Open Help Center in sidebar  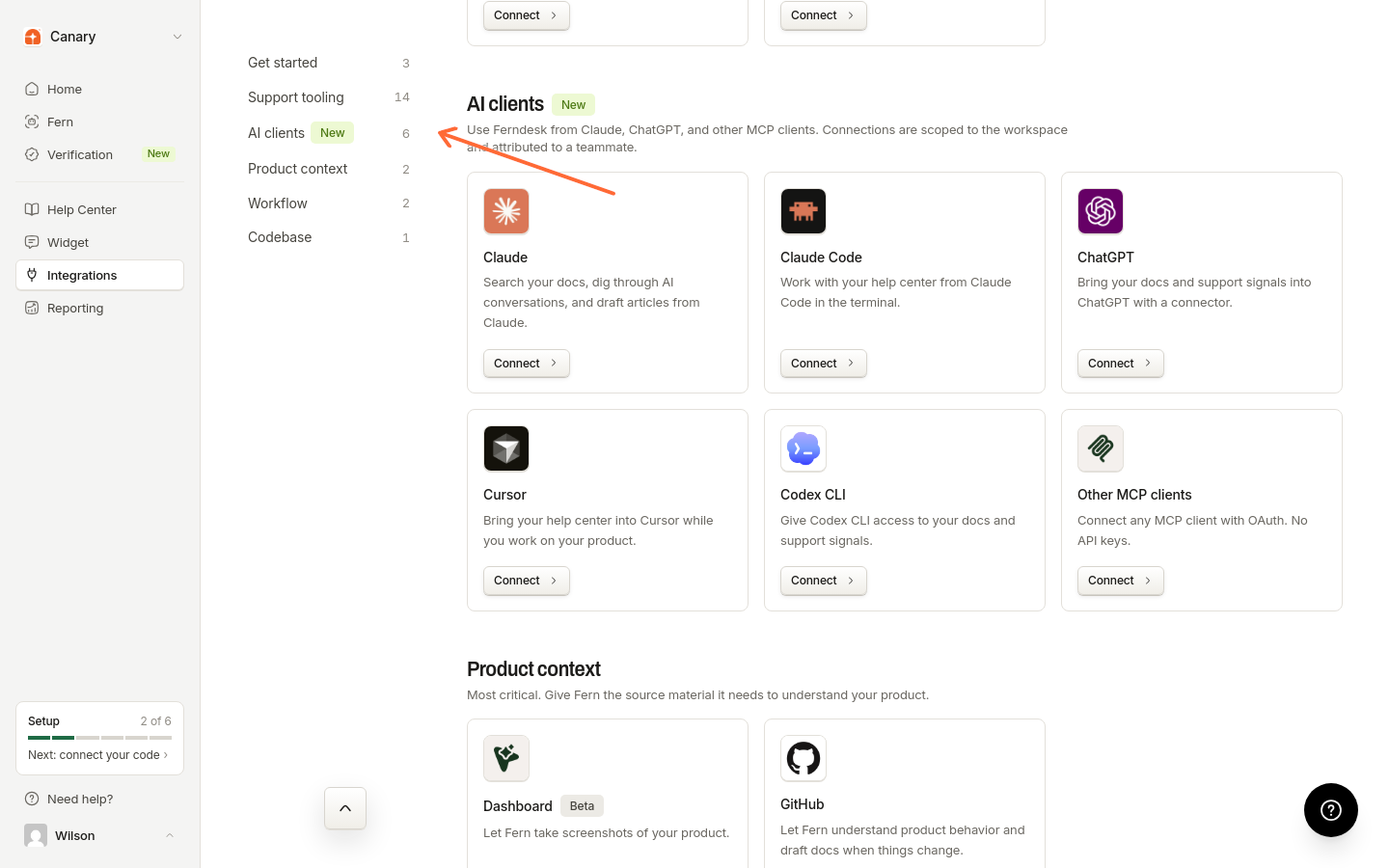[100, 209]
